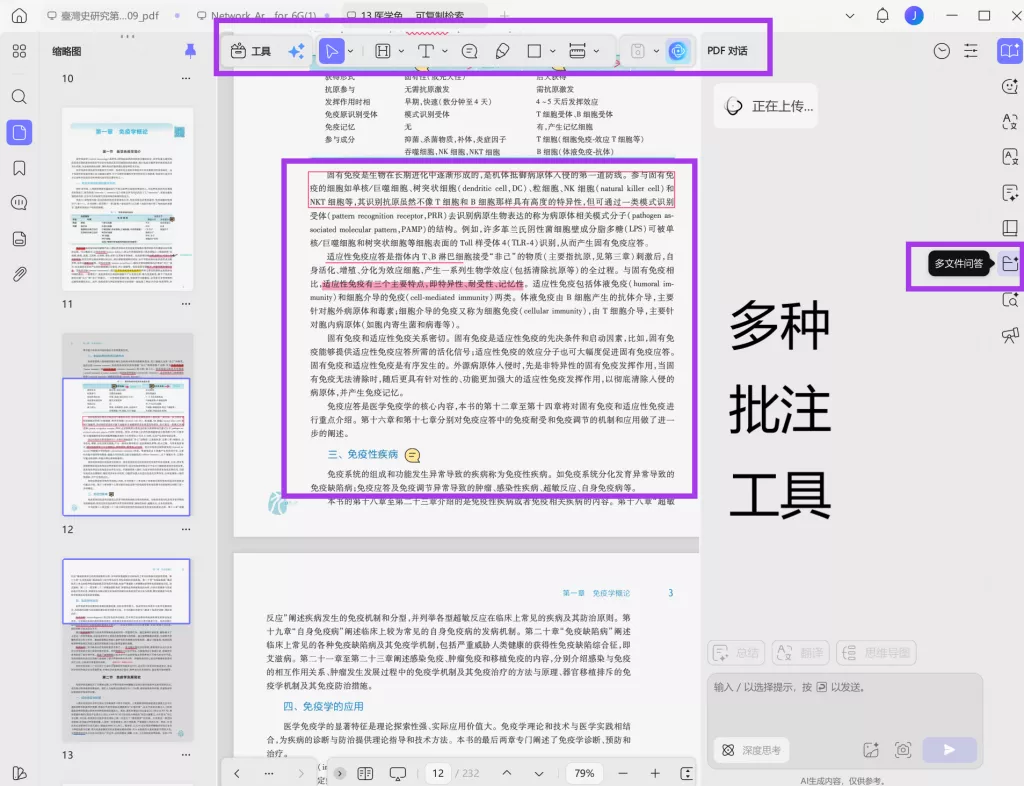Click the 翻译 translate button
The image size is (1024, 786).
point(800,652)
